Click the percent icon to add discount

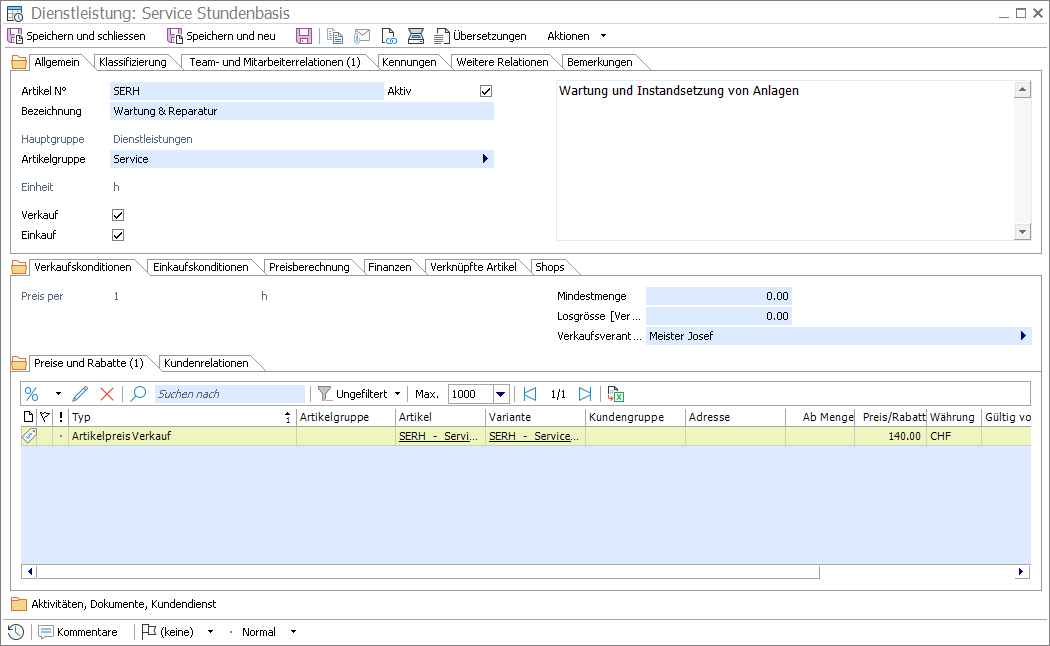(x=32, y=394)
